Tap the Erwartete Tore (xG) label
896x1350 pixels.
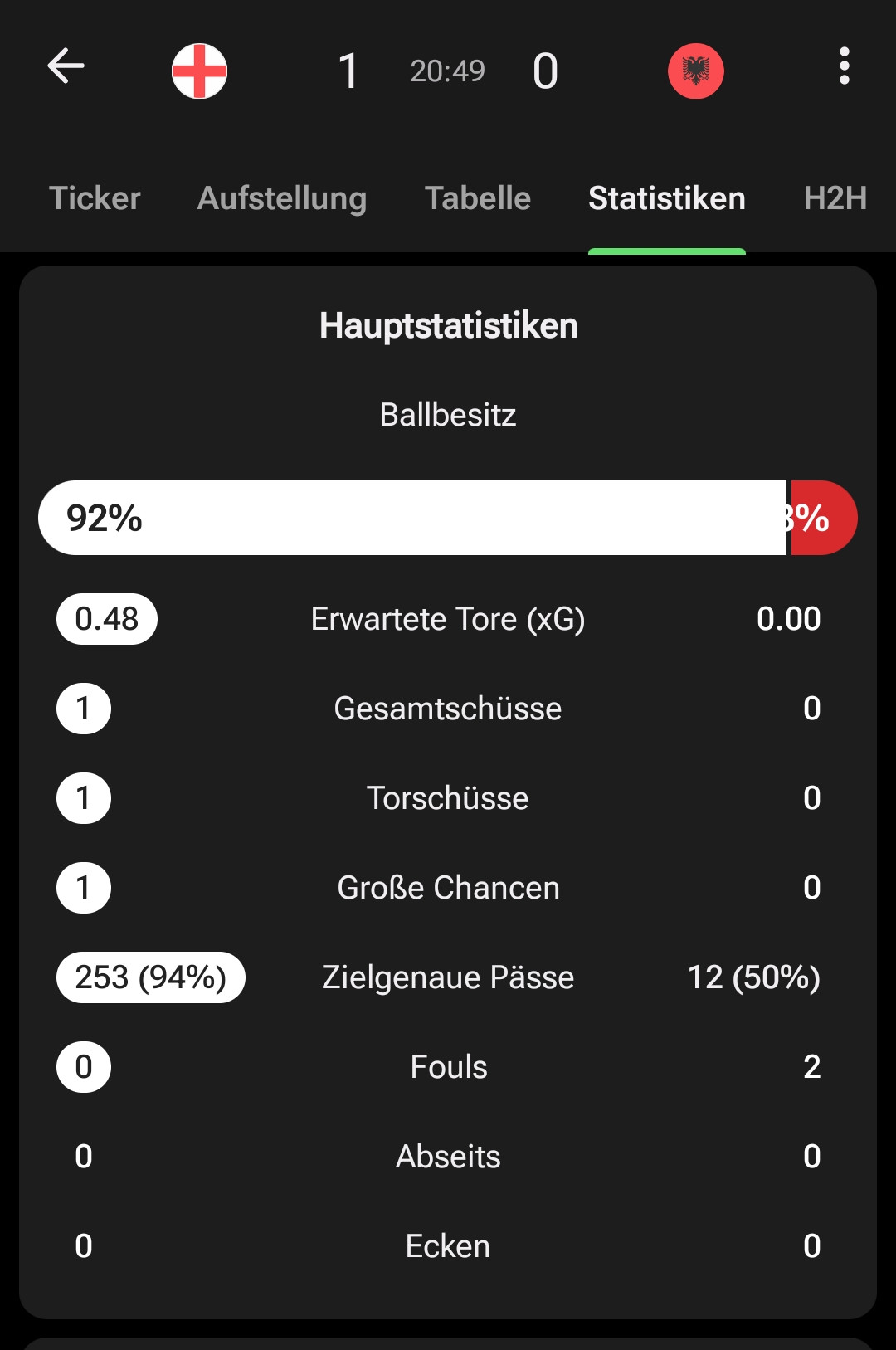[448, 619]
